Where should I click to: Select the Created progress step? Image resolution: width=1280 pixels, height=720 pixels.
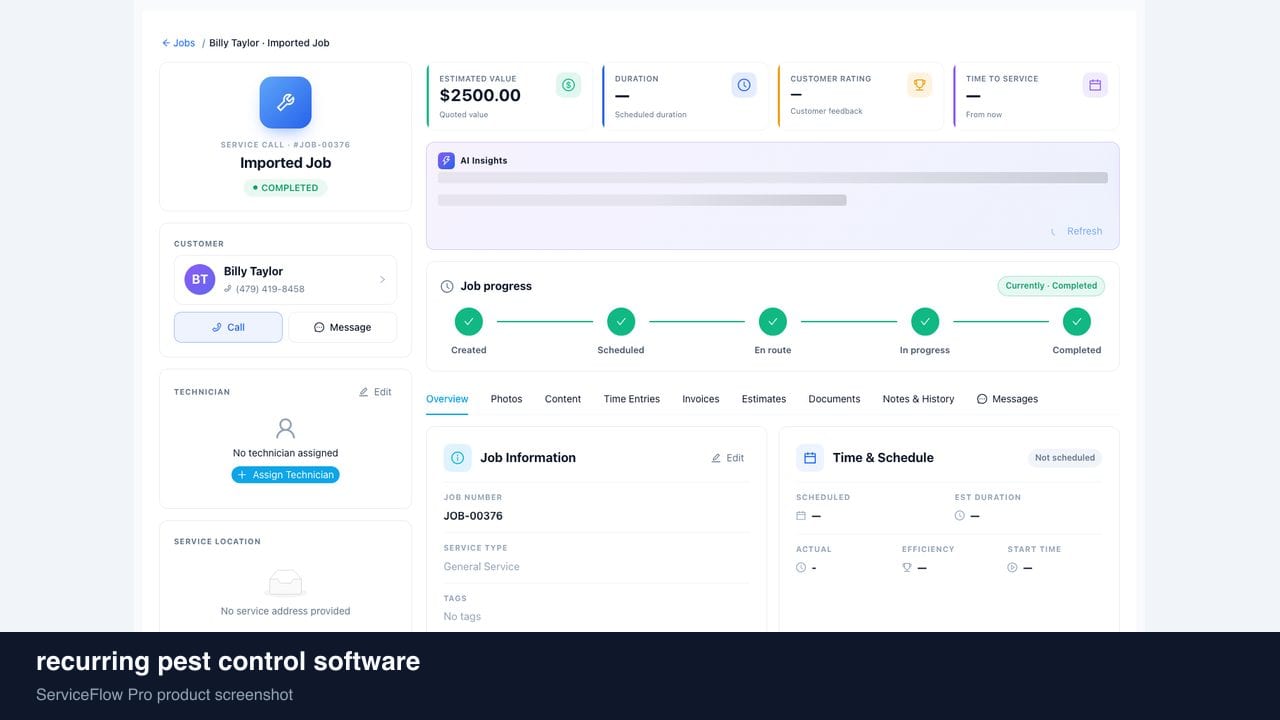tap(468, 321)
